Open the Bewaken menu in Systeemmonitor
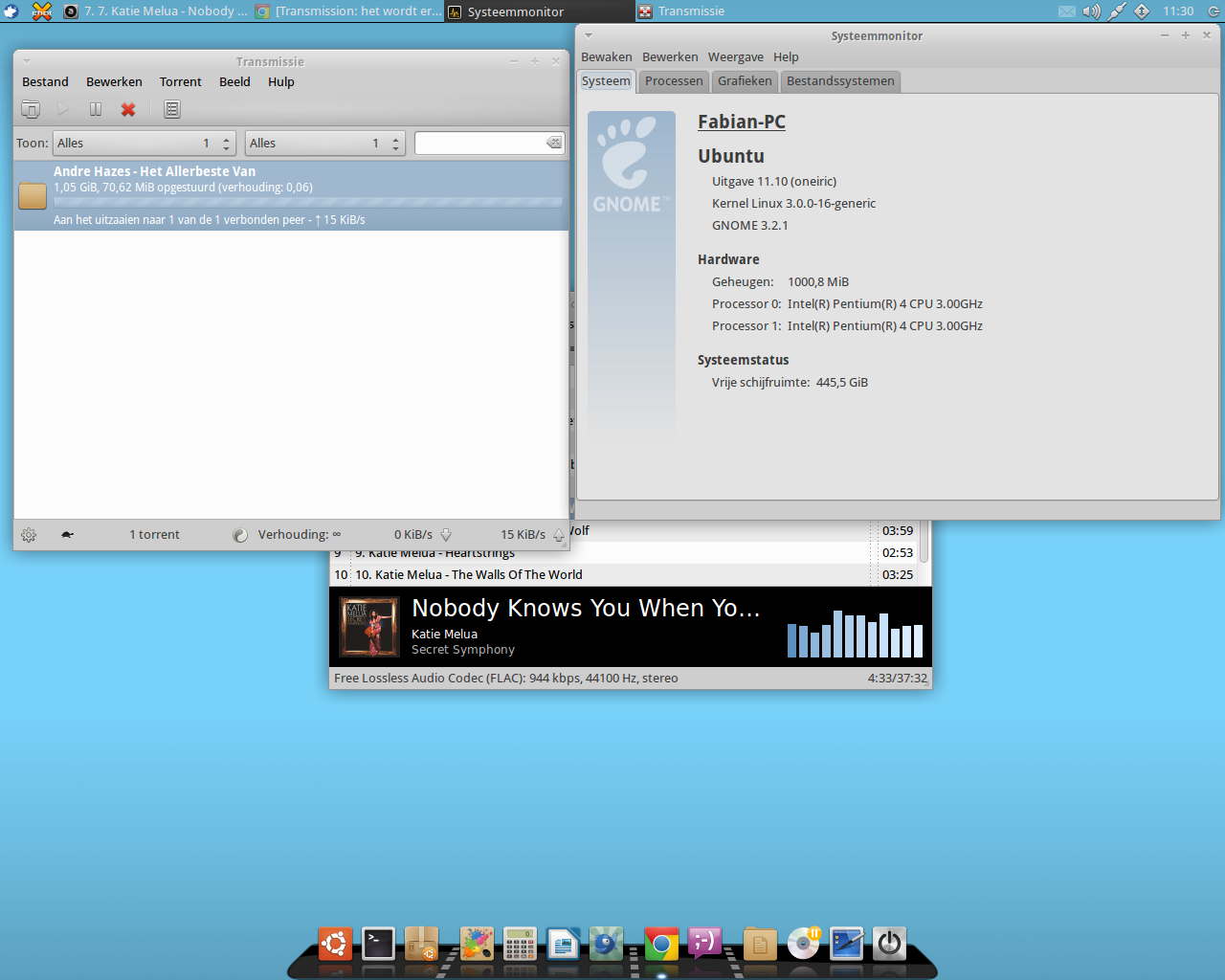Image resolution: width=1225 pixels, height=980 pixels. tap(607, 57)
